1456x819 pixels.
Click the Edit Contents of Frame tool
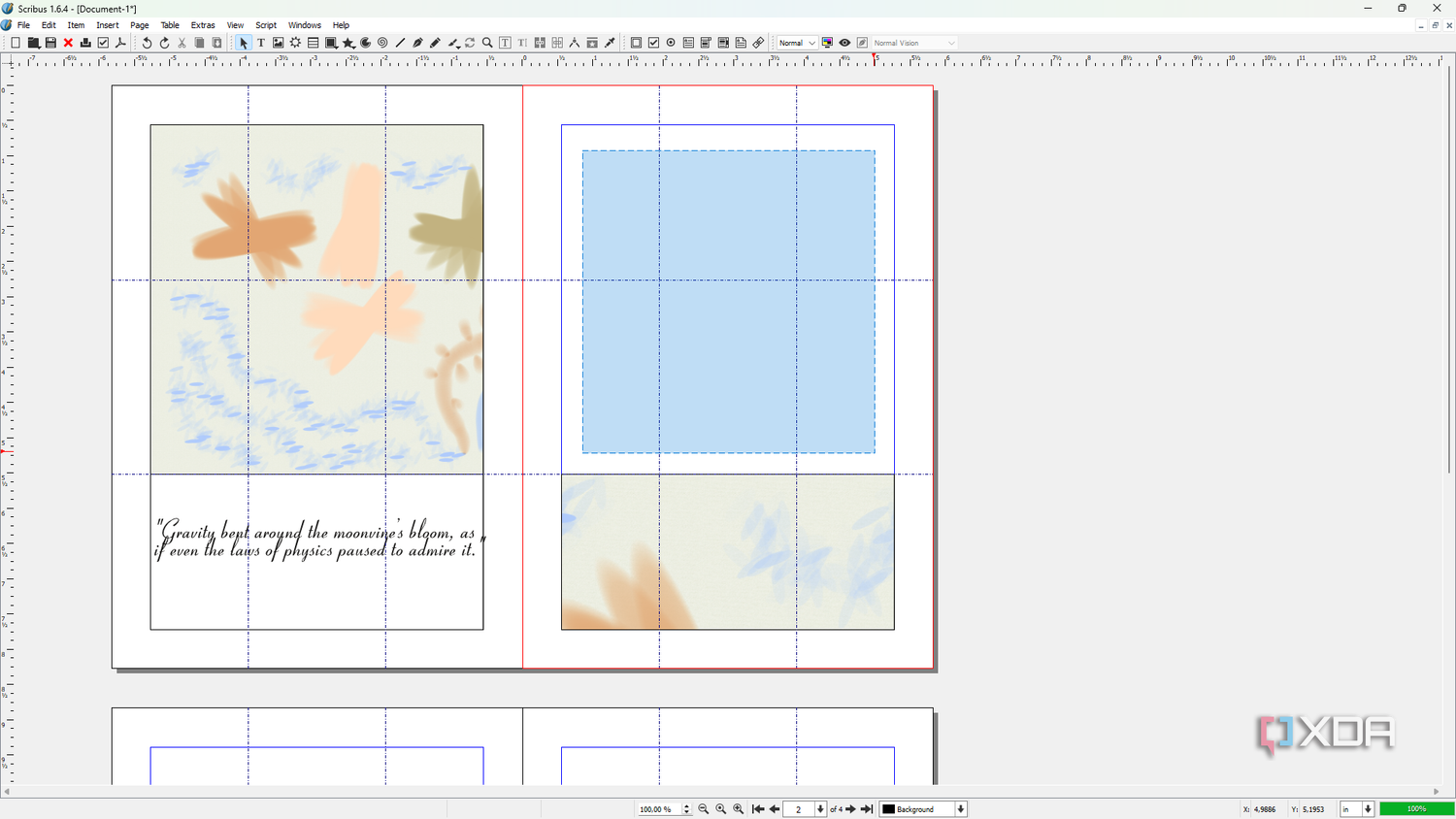pos(506,43)
